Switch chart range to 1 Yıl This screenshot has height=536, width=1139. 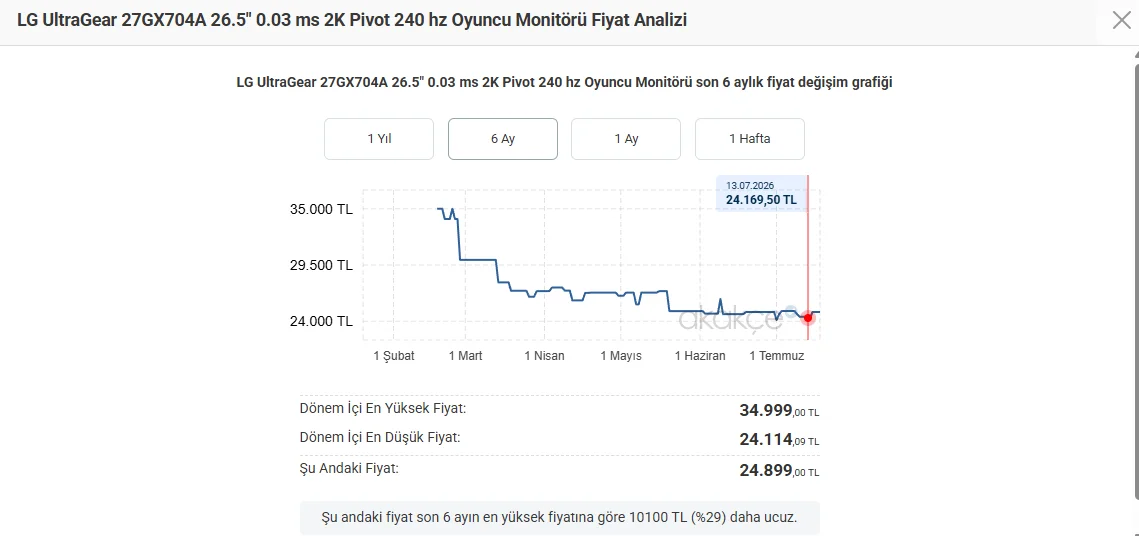[x=379, y=139]
